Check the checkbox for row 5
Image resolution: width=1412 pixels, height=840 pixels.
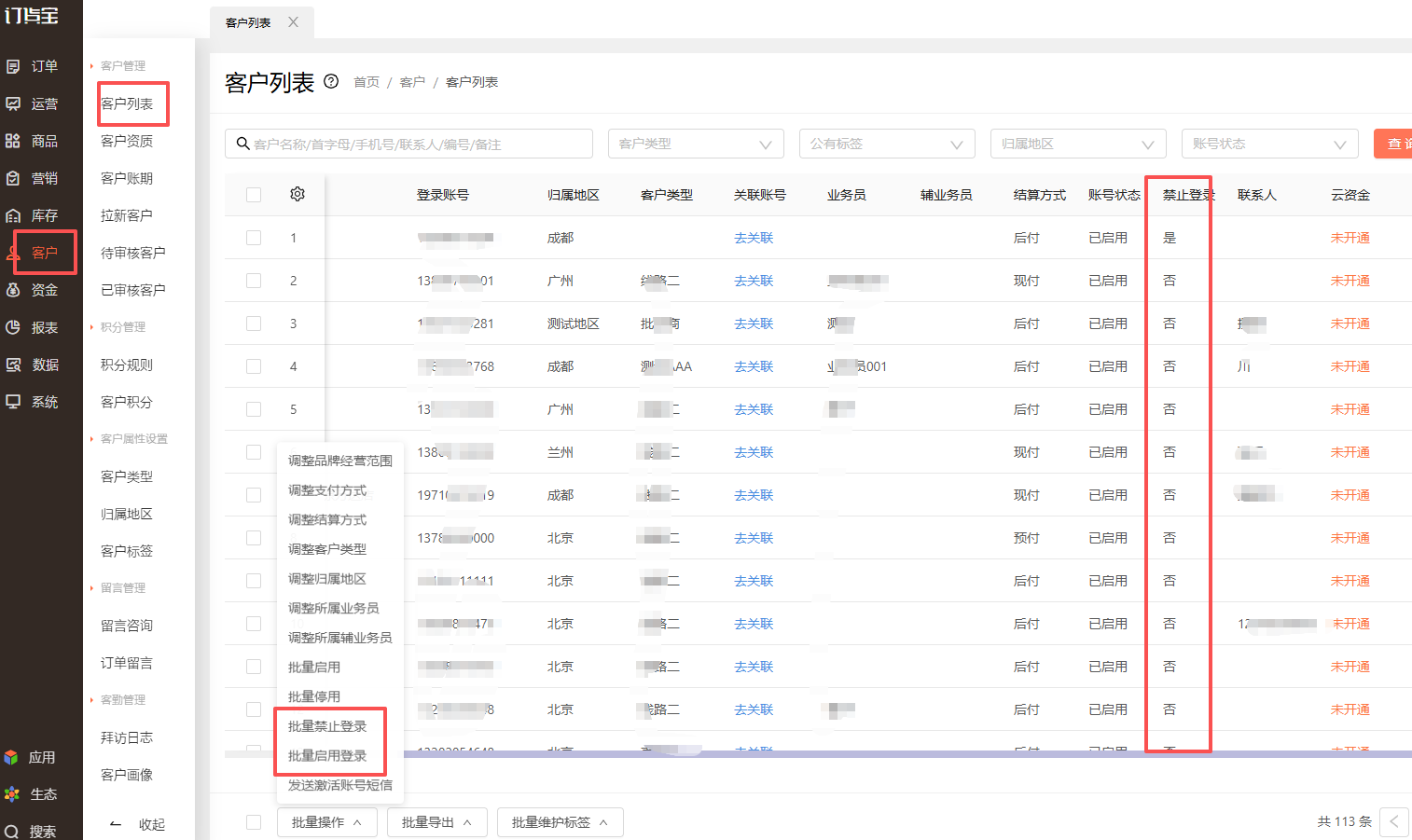click(254, 409)
